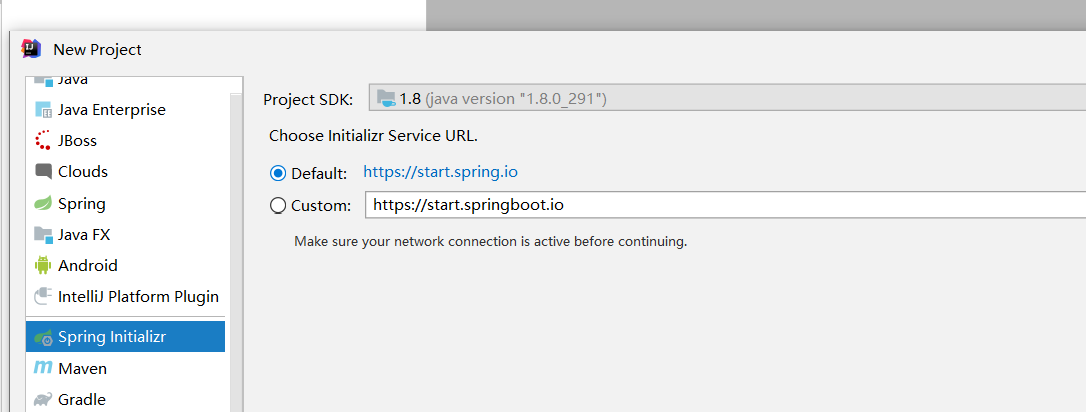Select the Android list item text
Viewport: 1086px width, 412px height.
point(88,265)
